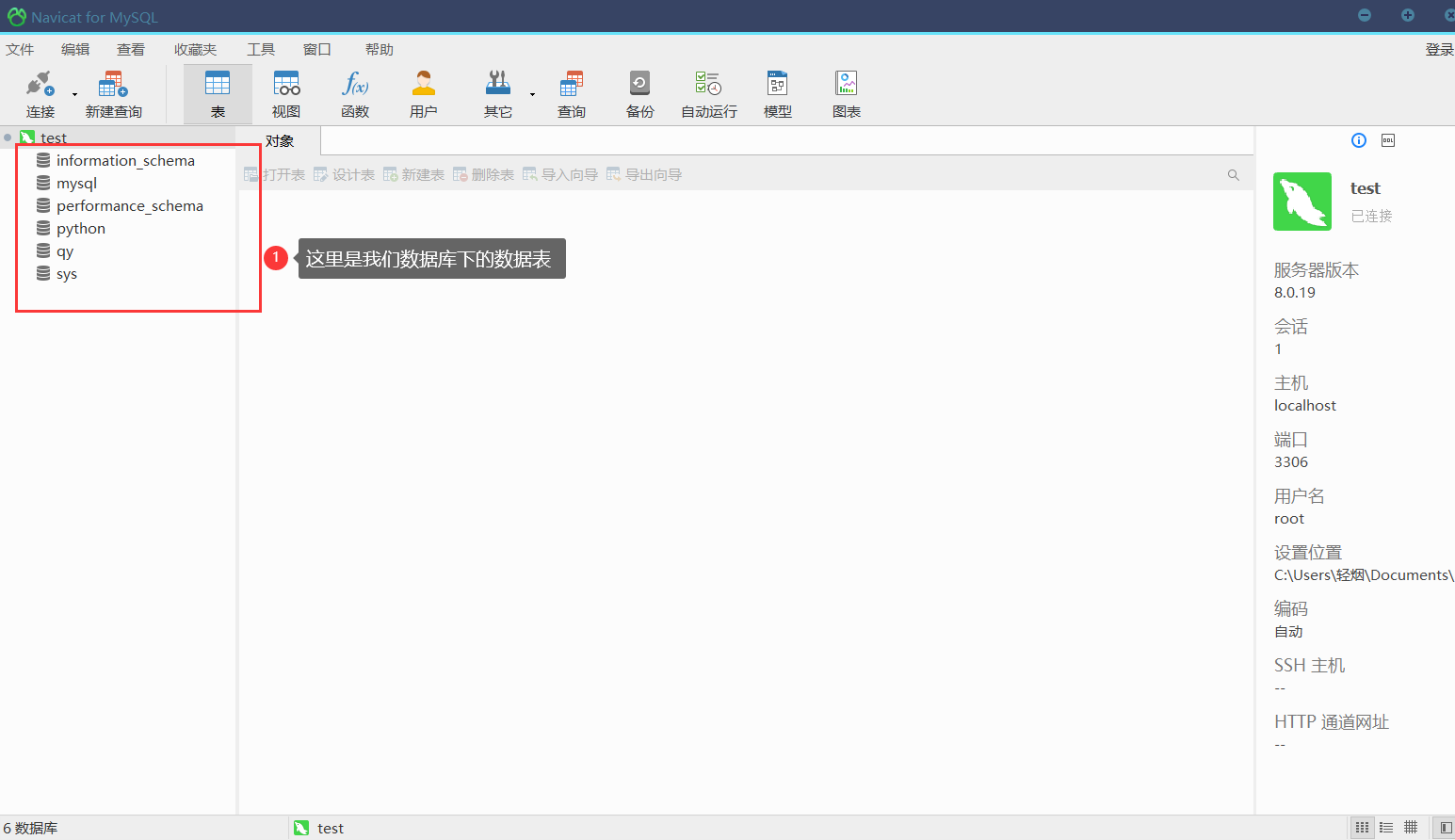Open the Tools menu
Screen dimensions: 1455x840
coord(261,50)
